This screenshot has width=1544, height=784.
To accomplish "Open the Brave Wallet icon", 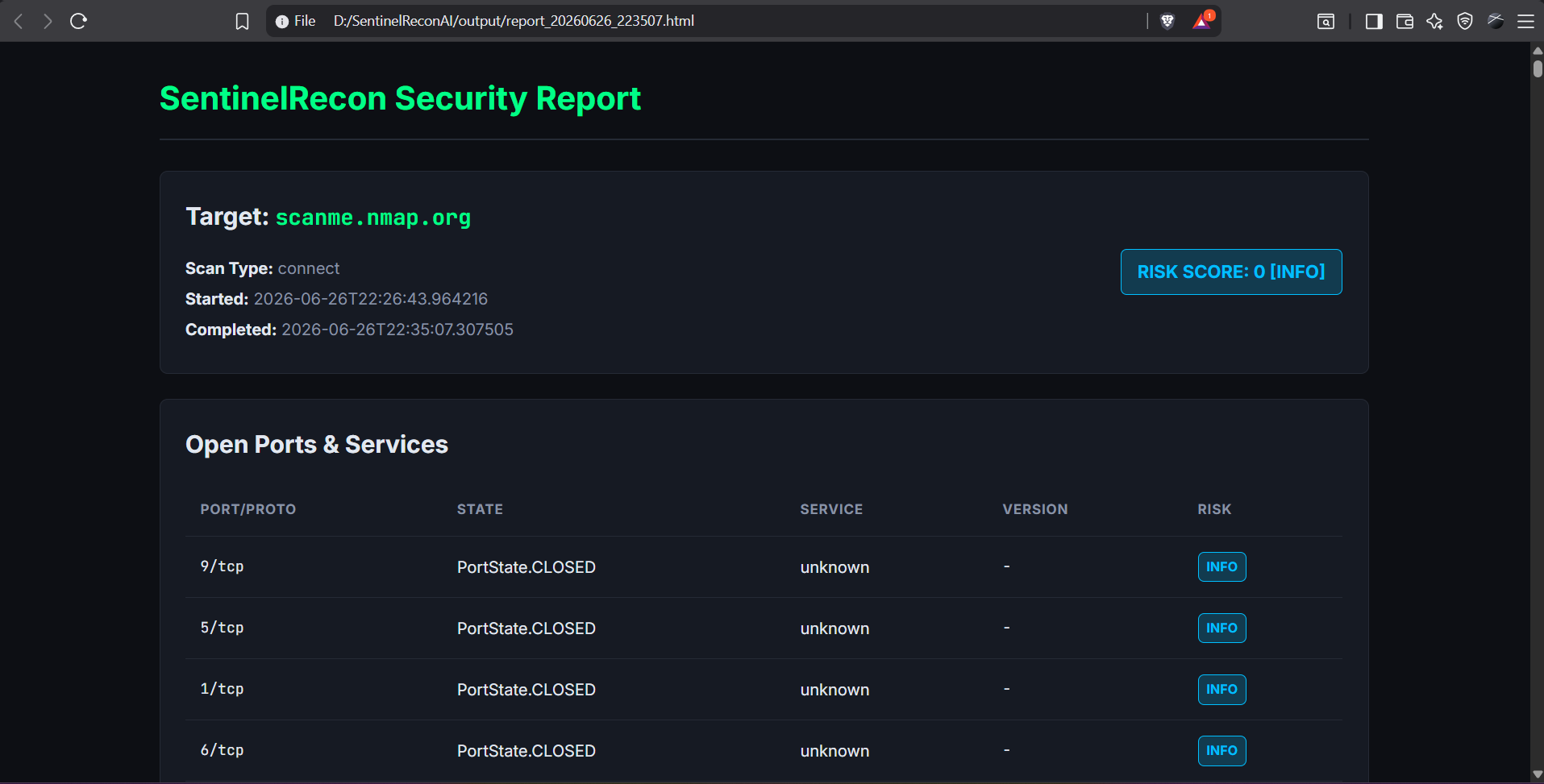I will click(x=1405, y=22).
